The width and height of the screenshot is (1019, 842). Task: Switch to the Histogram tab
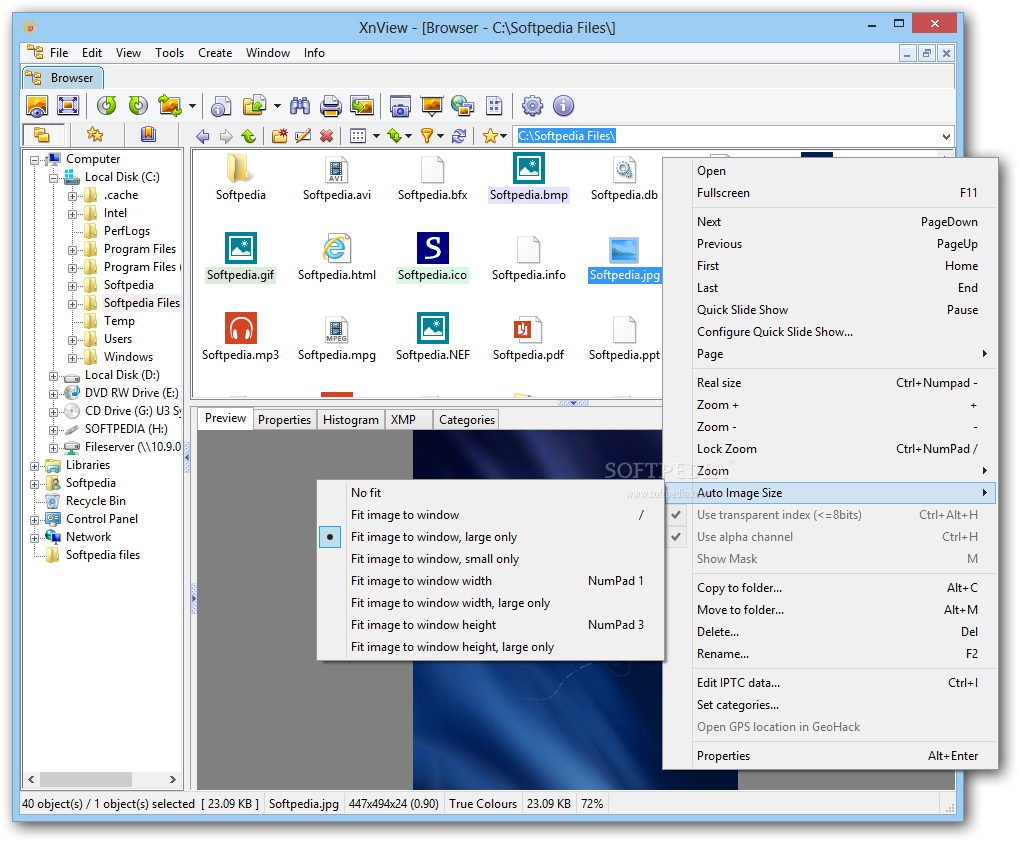point(351,420)
